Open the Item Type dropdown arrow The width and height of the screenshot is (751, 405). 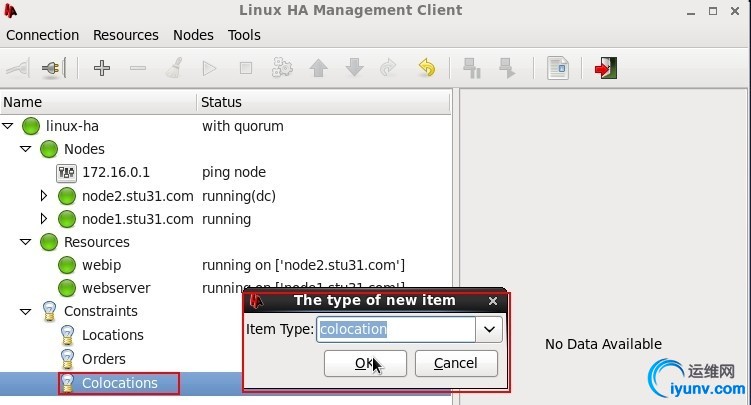point(489,329)
